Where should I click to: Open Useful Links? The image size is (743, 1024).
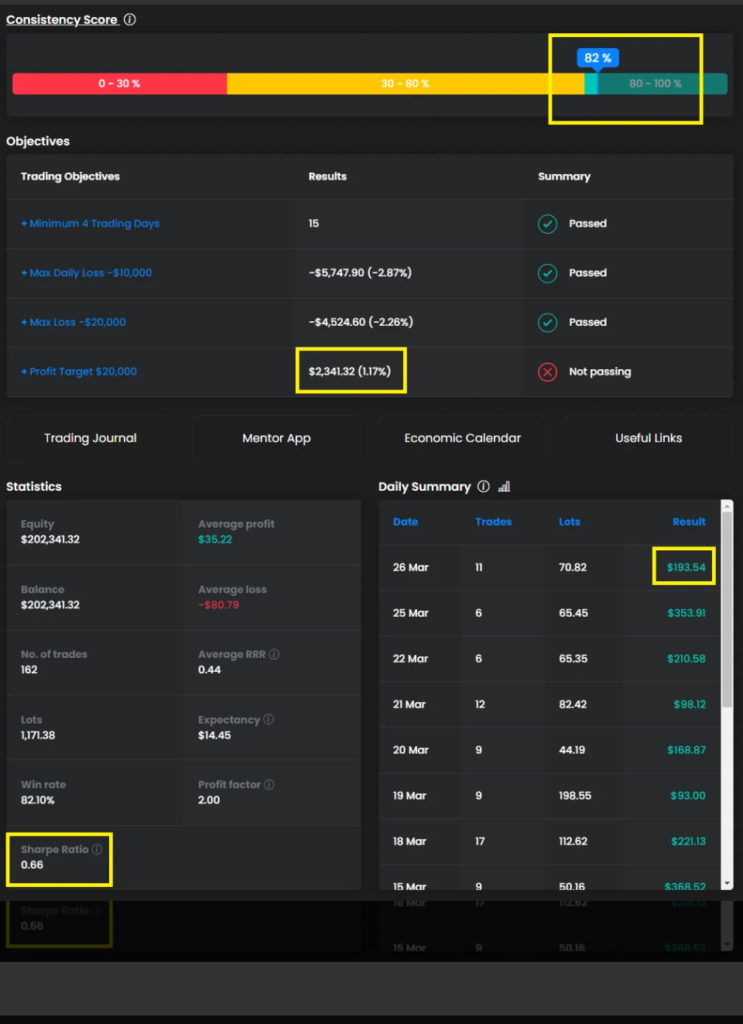click(648, 438)
